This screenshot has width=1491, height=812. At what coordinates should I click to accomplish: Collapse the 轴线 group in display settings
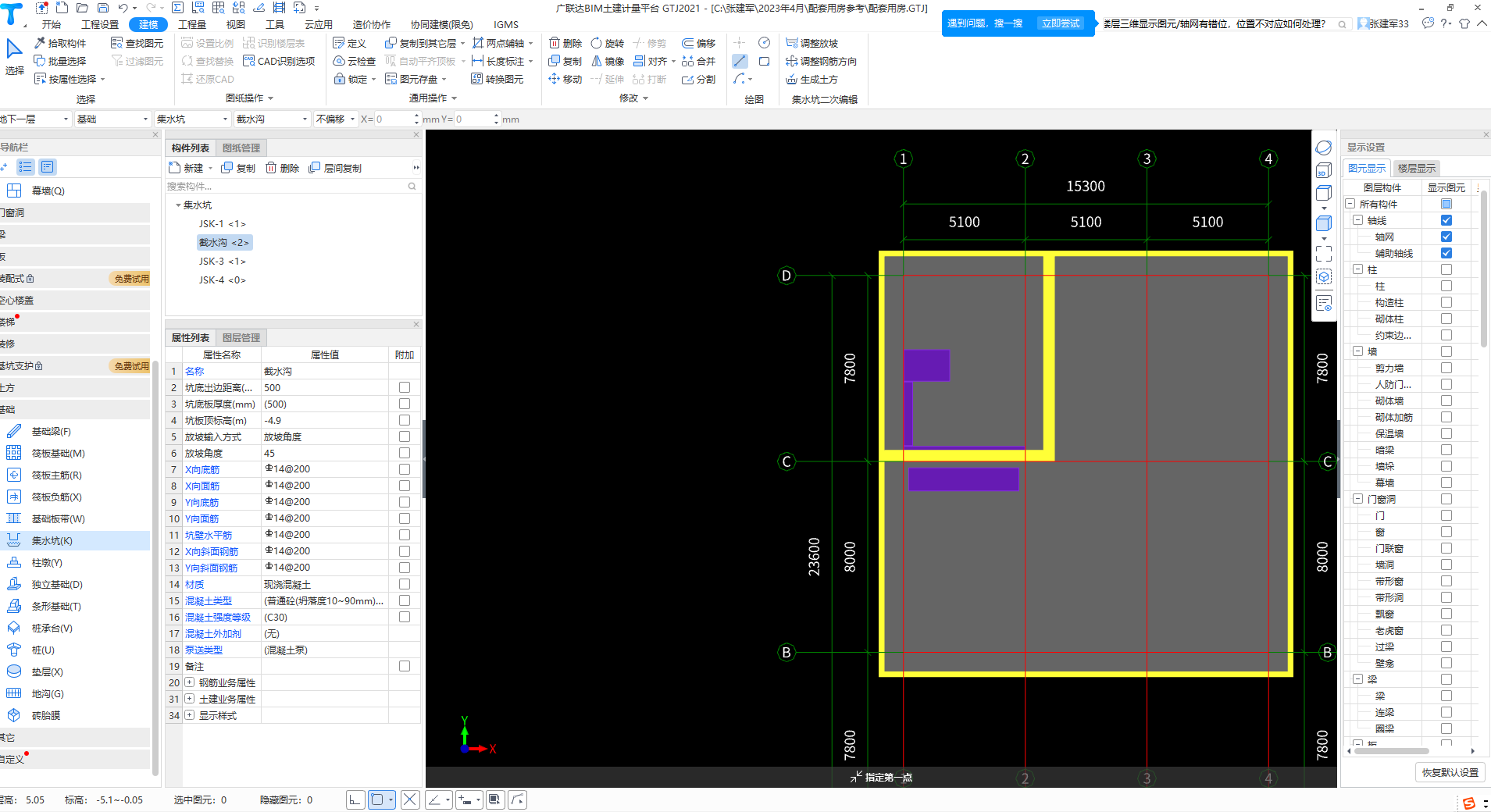click(1357, 220)
